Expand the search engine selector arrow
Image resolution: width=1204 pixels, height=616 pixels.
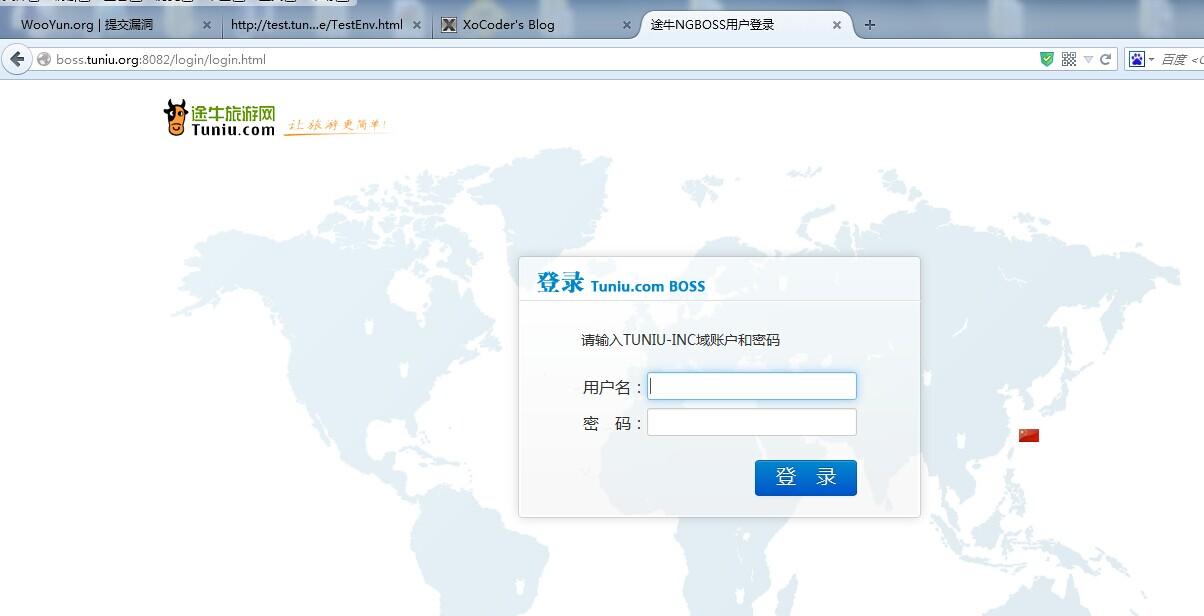[1151, 60]
